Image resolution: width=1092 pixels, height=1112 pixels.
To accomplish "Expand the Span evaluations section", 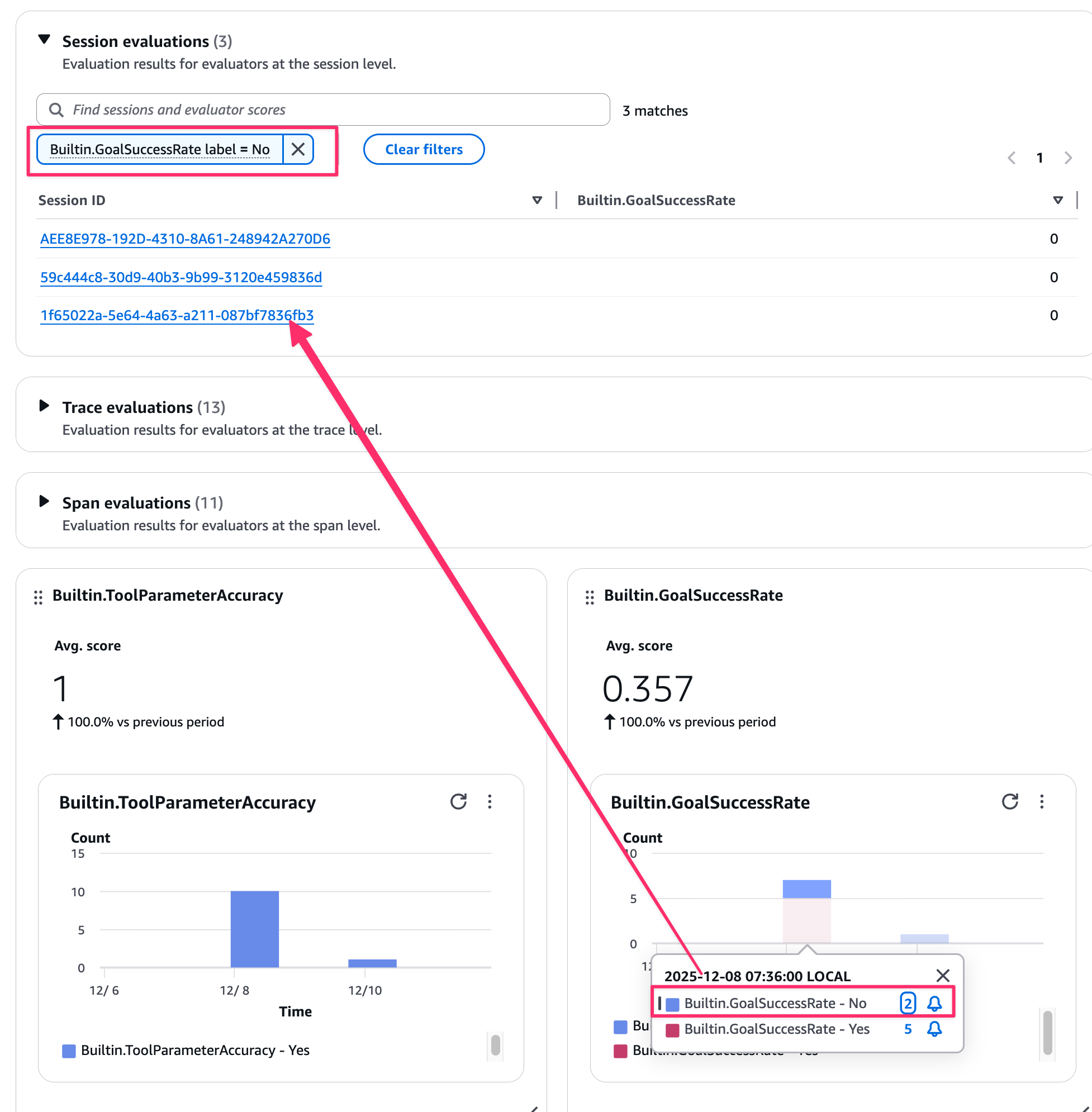I will coord(44,501).
